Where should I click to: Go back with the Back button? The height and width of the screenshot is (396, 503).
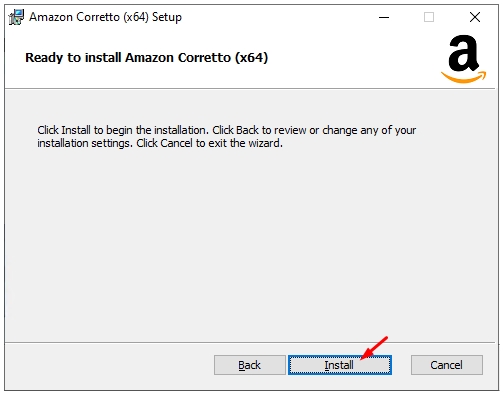tap(250, 365)
